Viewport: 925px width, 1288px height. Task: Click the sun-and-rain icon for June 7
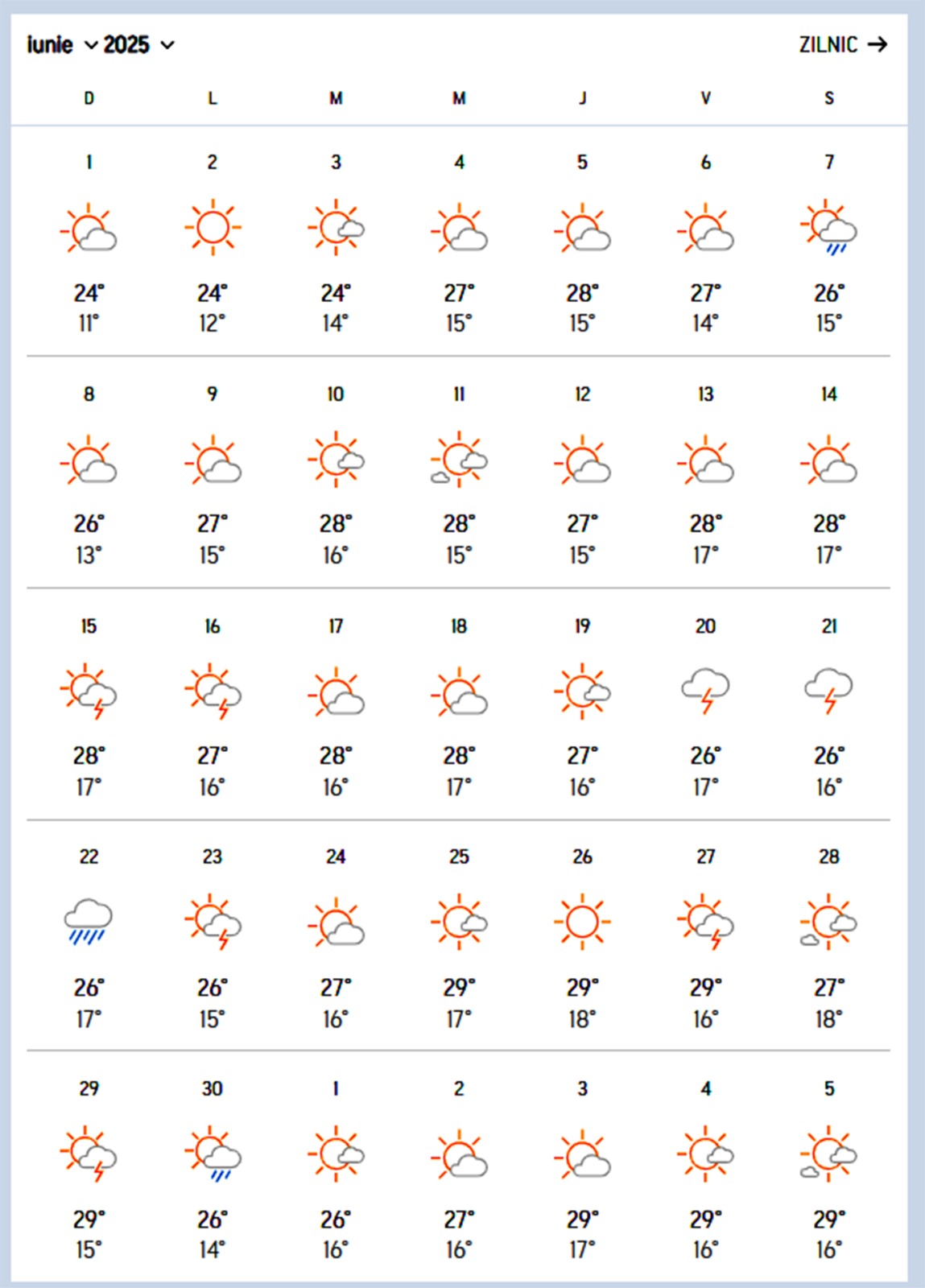(x=829, y=229)
